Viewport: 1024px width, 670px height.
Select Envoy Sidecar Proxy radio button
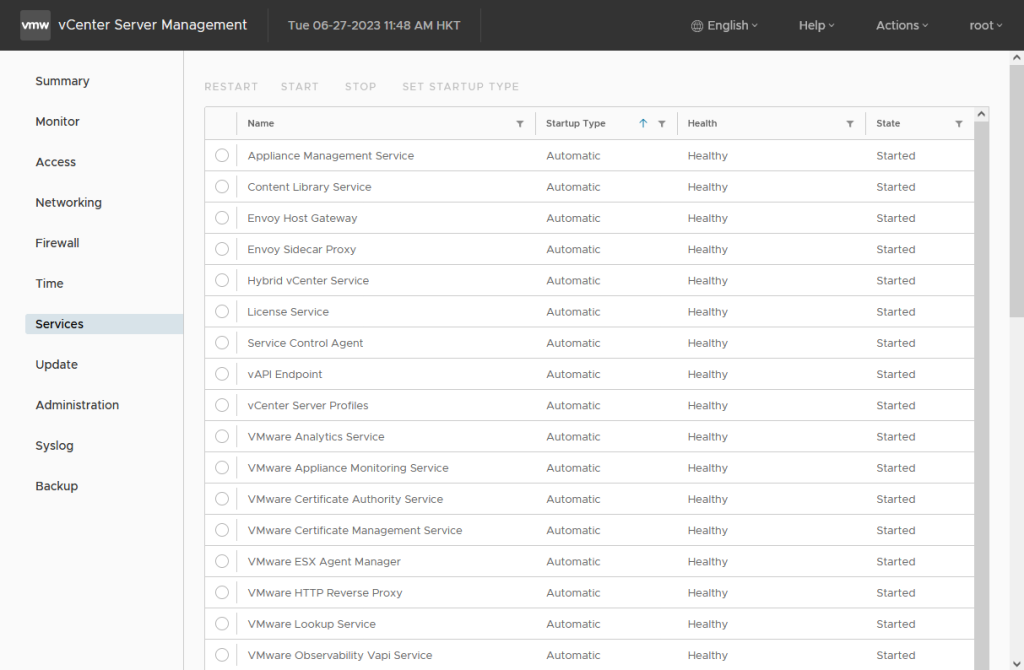[x=222, y=249]
